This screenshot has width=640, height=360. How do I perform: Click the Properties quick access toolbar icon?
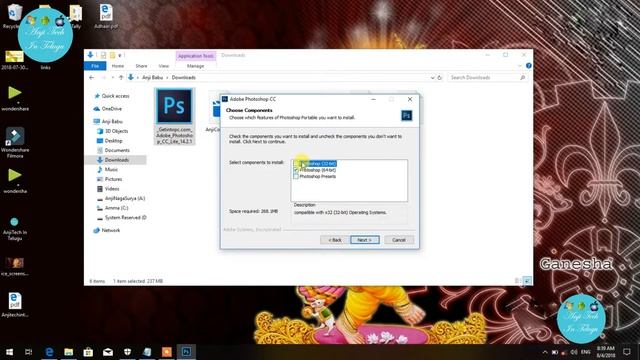(104, 55)
